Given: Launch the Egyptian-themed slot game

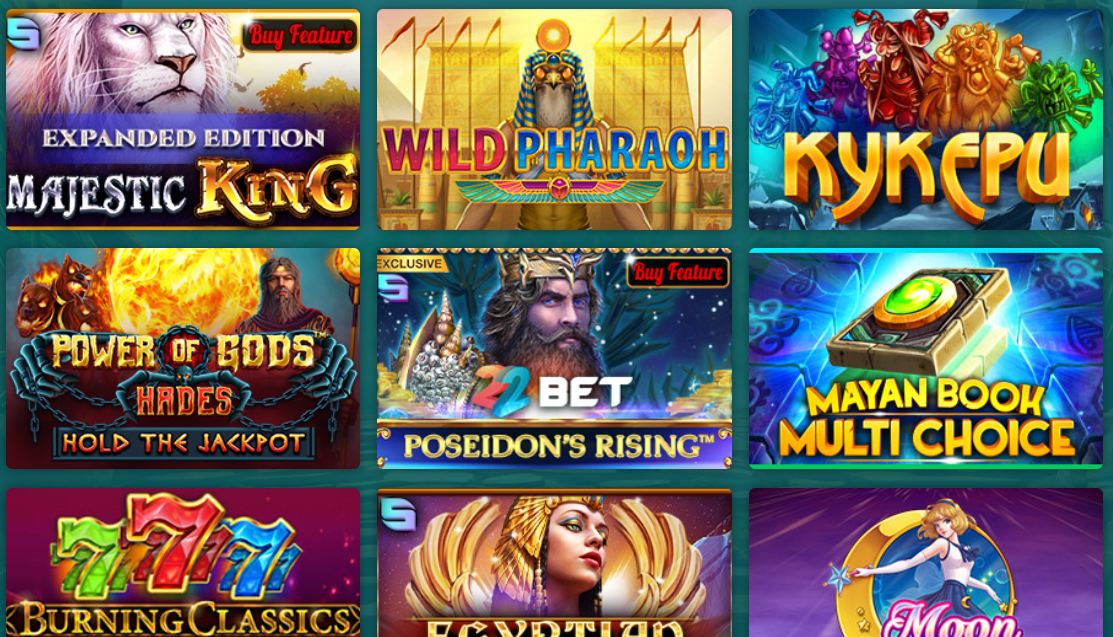Looking at the screenshot, I should (x=554, y=562).
